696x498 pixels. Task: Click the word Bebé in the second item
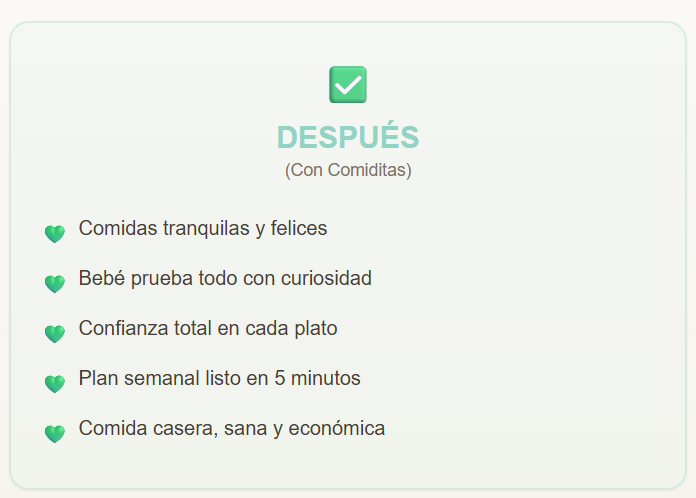[x=99, y=279]
